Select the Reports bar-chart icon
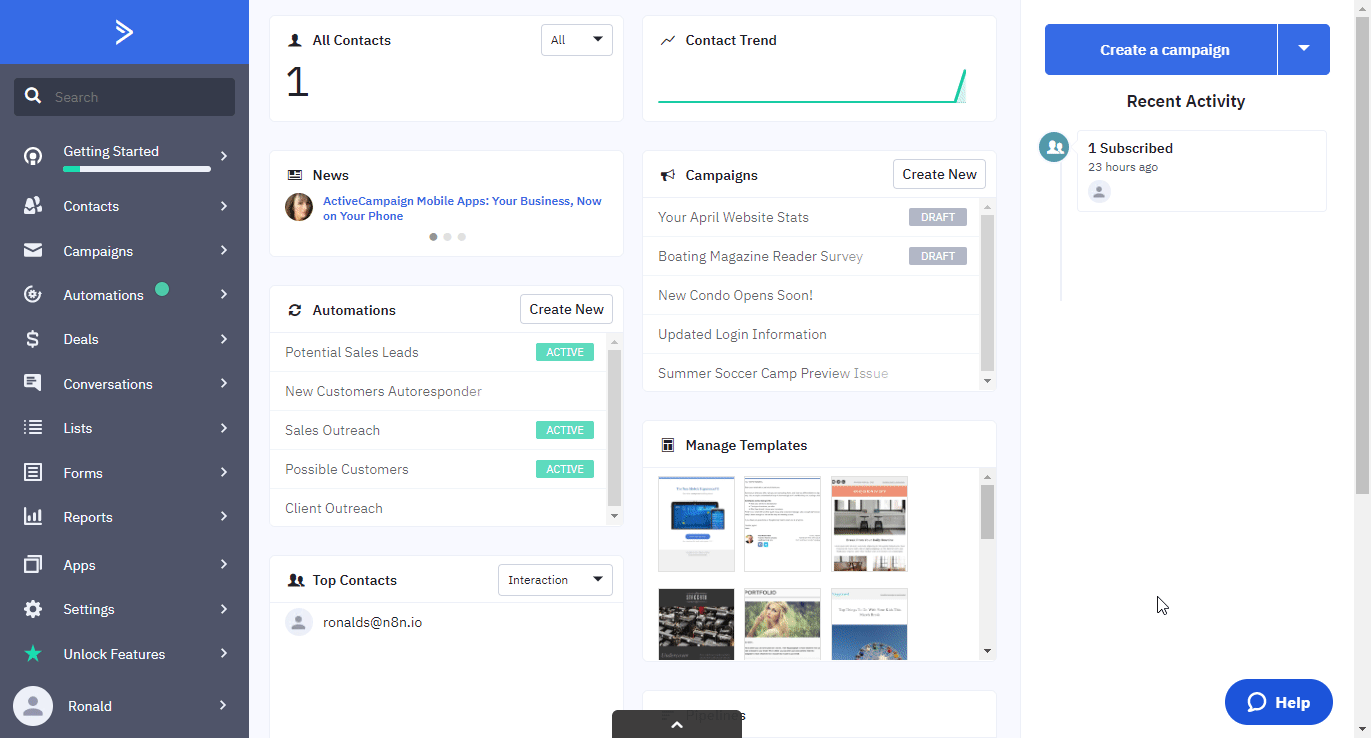1371x738 pixels. tap(33, 517)
